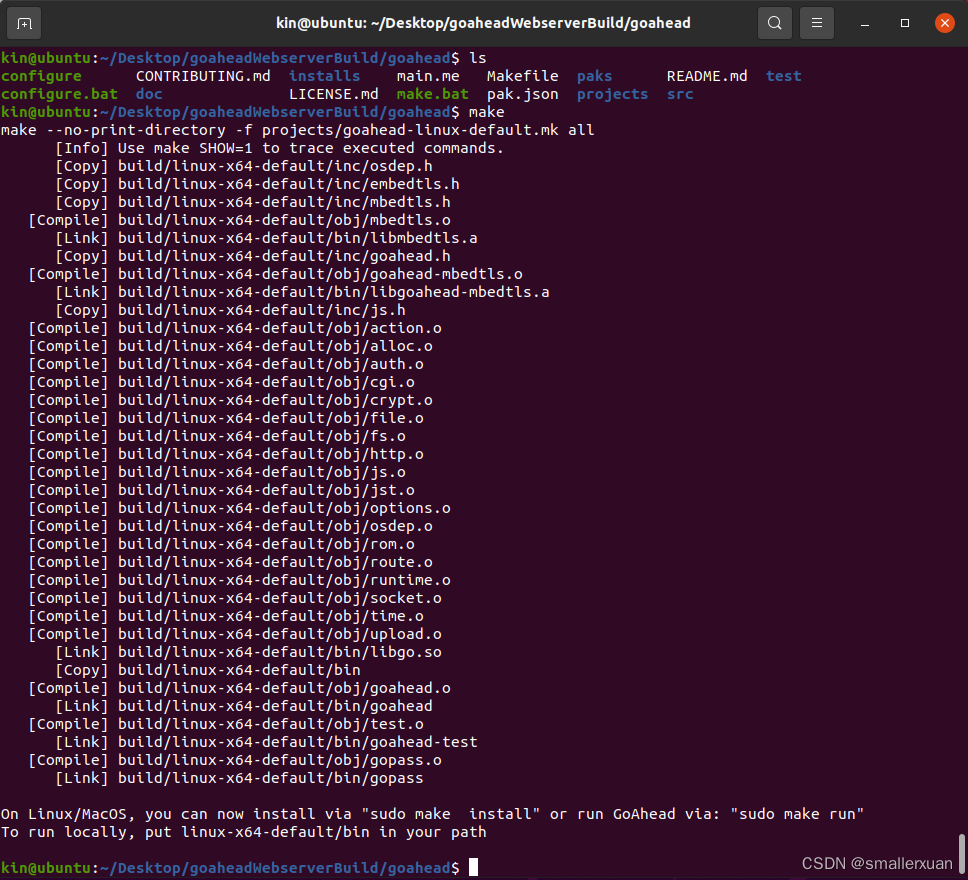
Task: Click the 'bin/libmbedtls.a' link line
Action: pyautogui.click(x=266, y=238)
